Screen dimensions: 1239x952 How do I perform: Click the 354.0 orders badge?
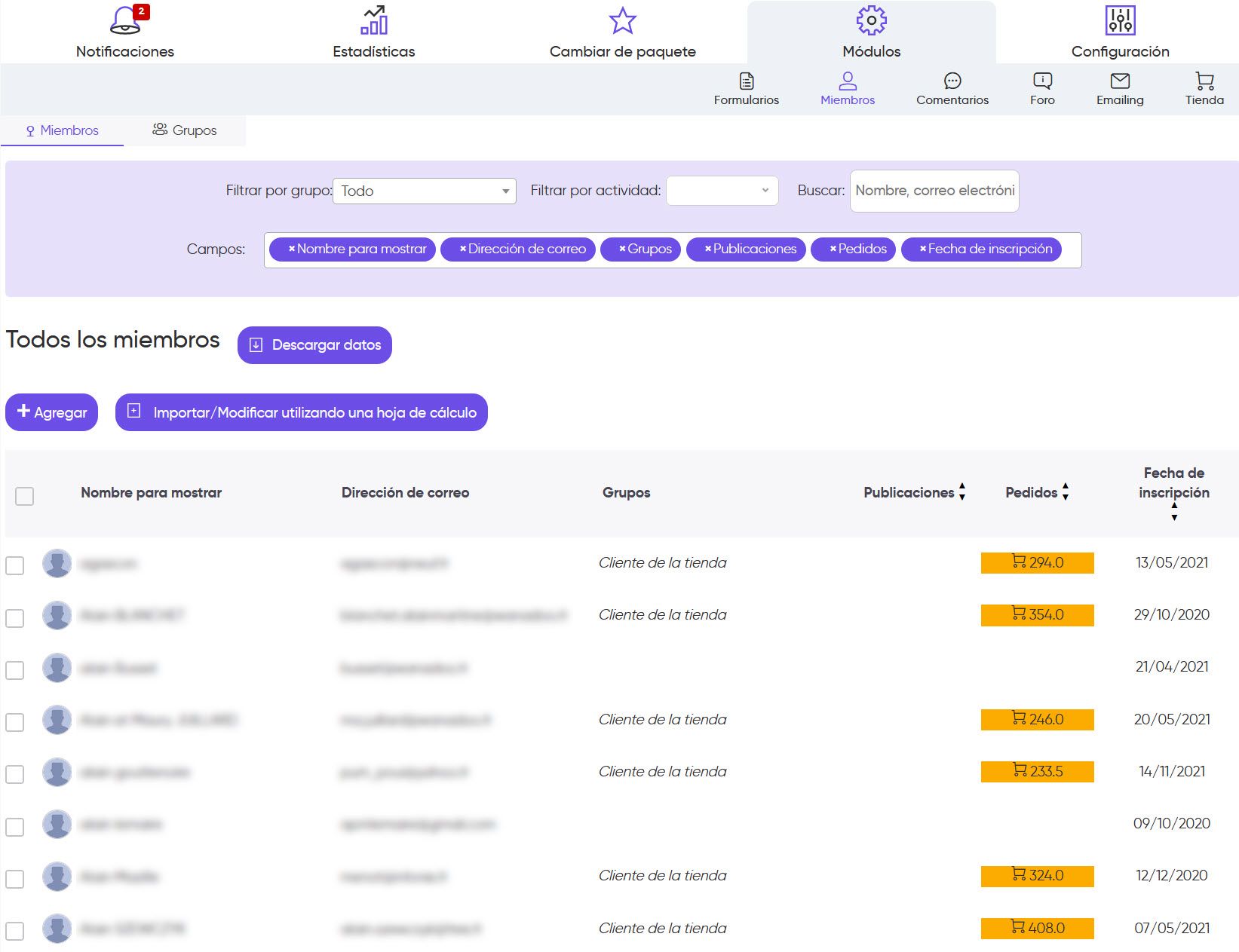[1038, 615]
